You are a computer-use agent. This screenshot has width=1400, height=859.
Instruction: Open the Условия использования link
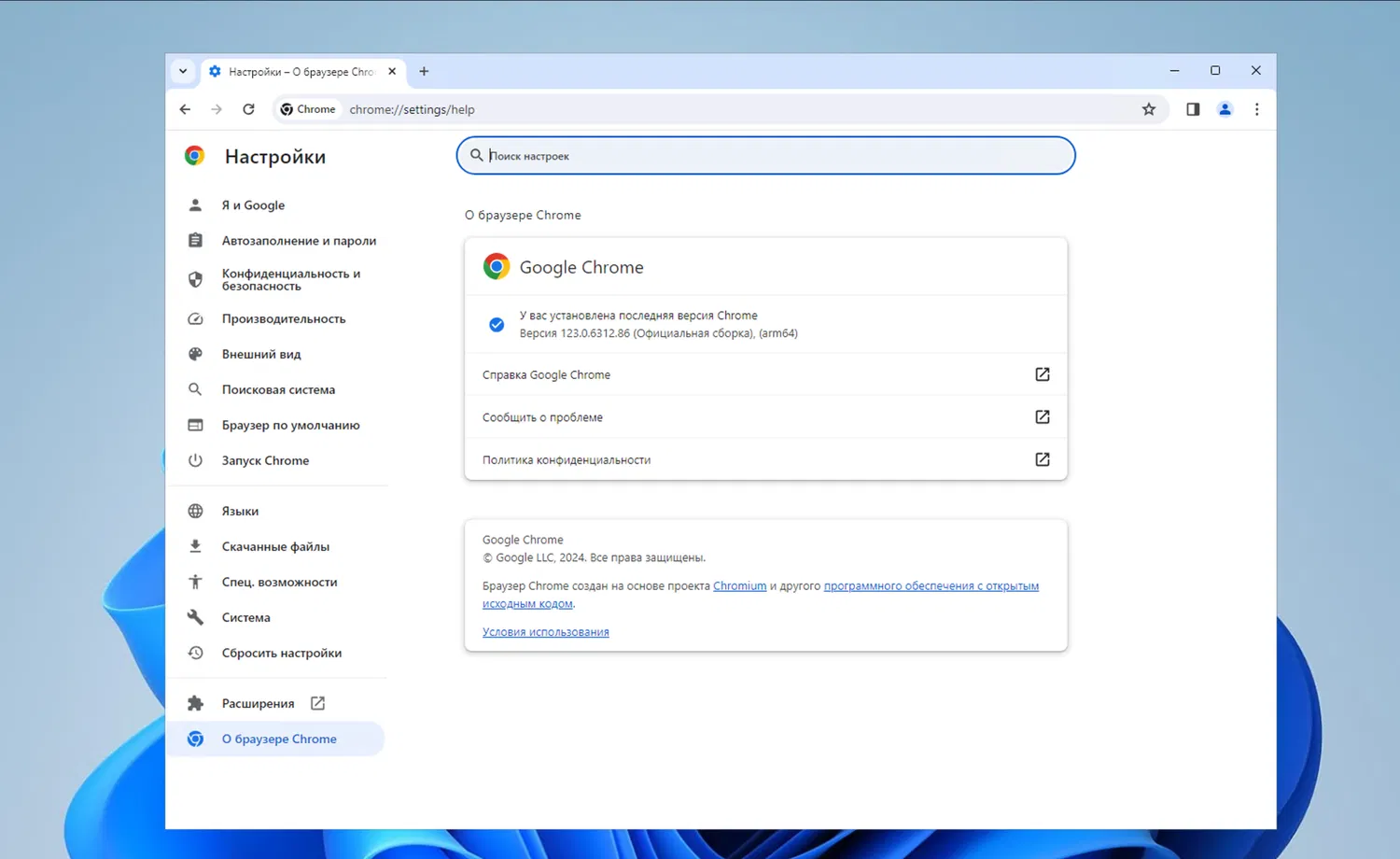click(545, 632)
